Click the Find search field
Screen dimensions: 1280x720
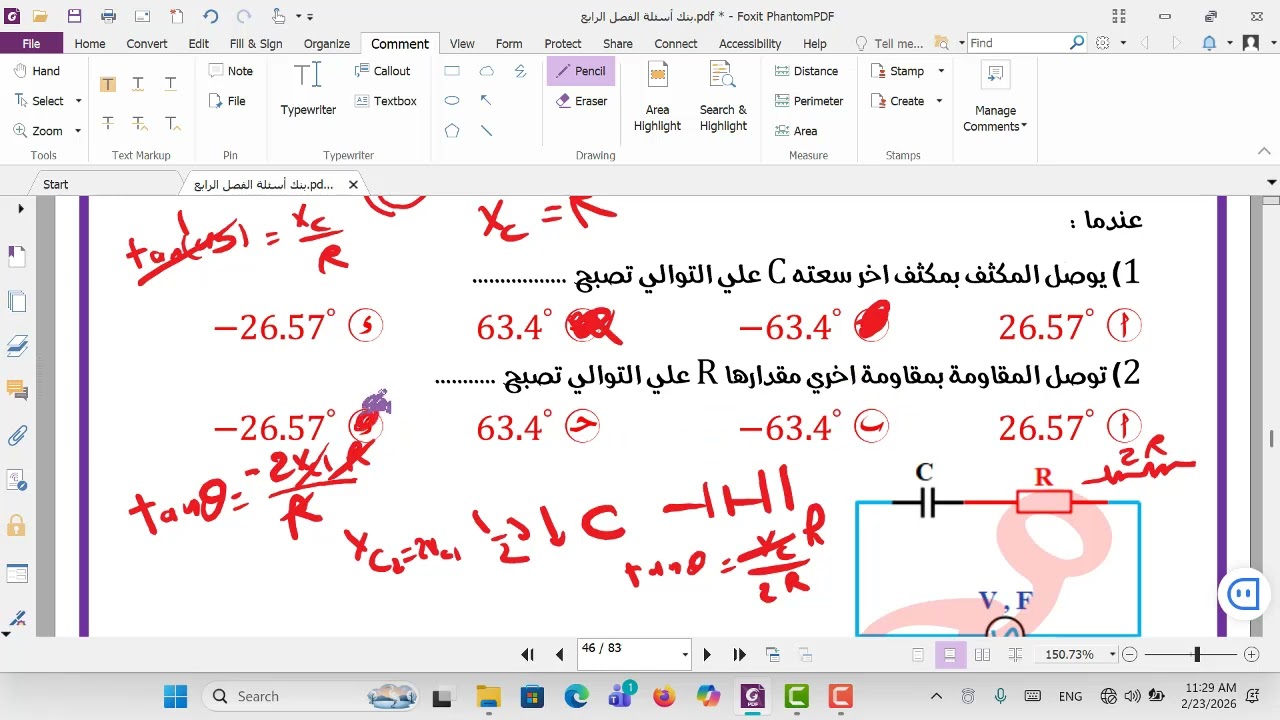[x=1018, y=43]
